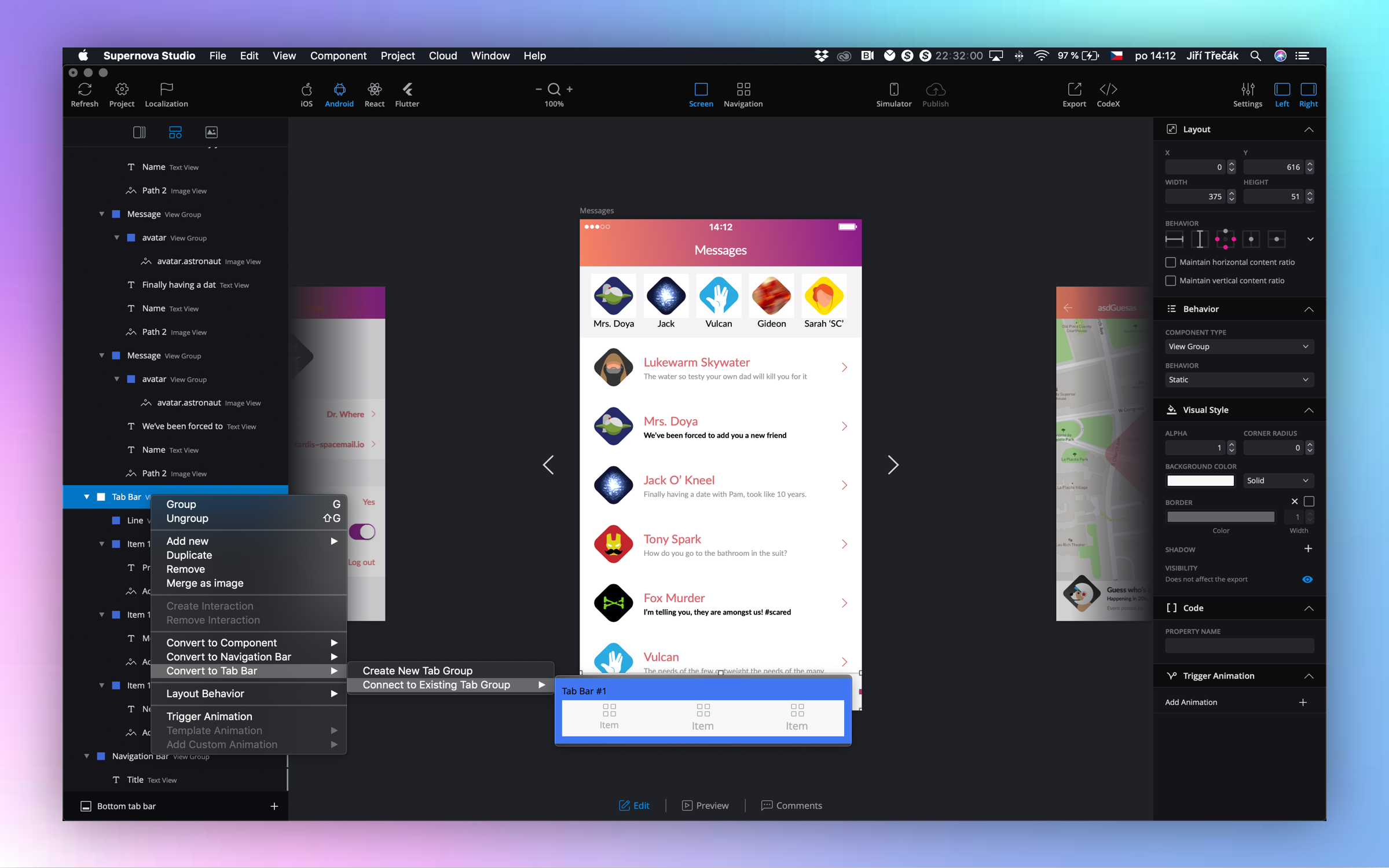
Task: Click the background color swatch
Action: click(1200, 481)
